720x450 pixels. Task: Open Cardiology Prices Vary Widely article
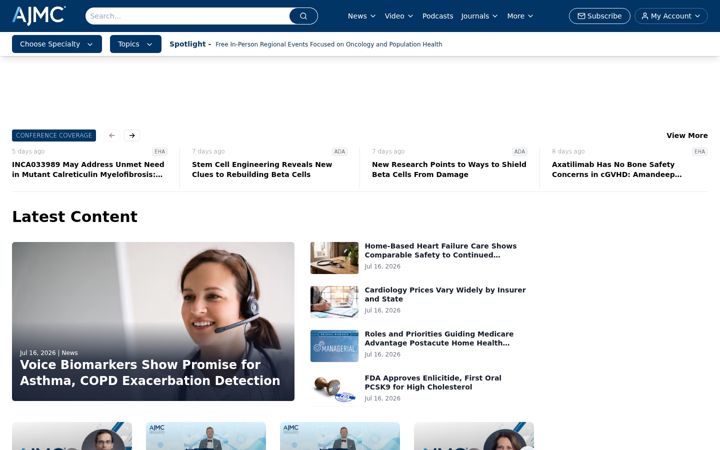445,294
